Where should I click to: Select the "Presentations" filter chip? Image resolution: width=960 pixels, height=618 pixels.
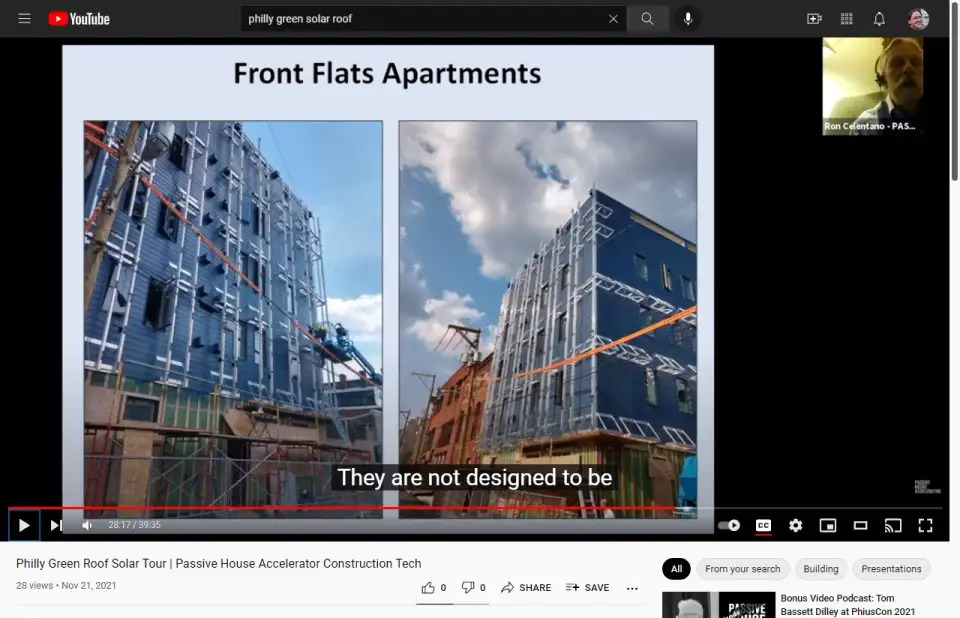coord(891,569)
